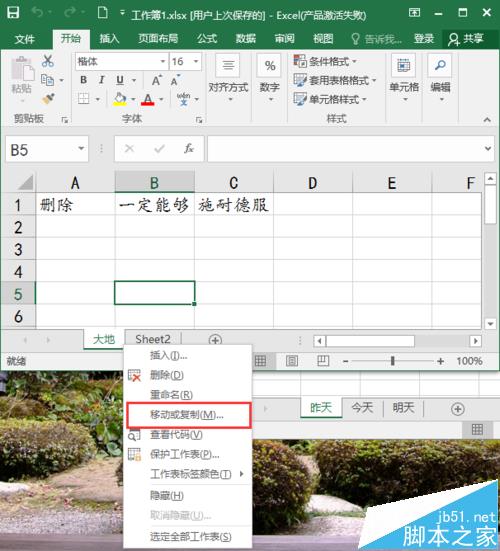500x551 pixels.
Task: Click the Paste clipboard icon
Action: (x=22, y=70)
